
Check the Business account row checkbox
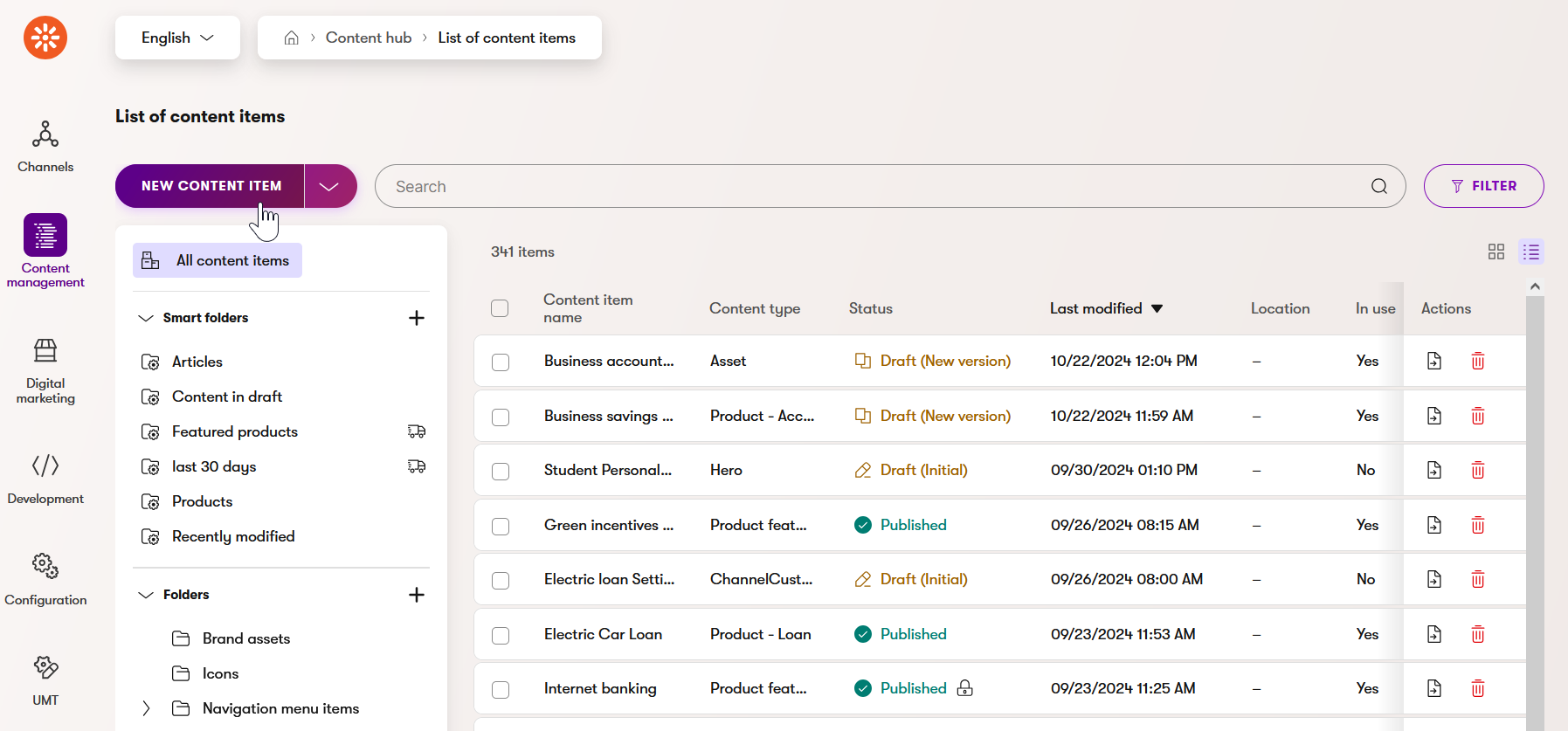point(501,362)
